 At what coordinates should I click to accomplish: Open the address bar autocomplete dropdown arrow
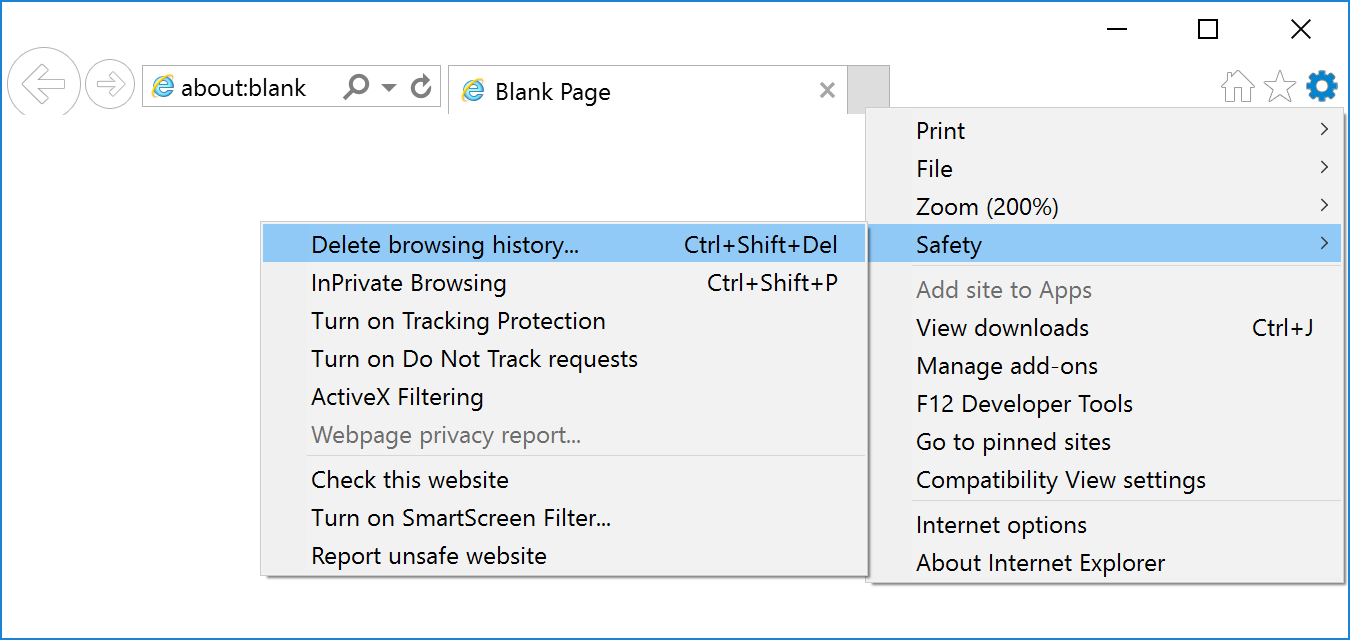389,87
